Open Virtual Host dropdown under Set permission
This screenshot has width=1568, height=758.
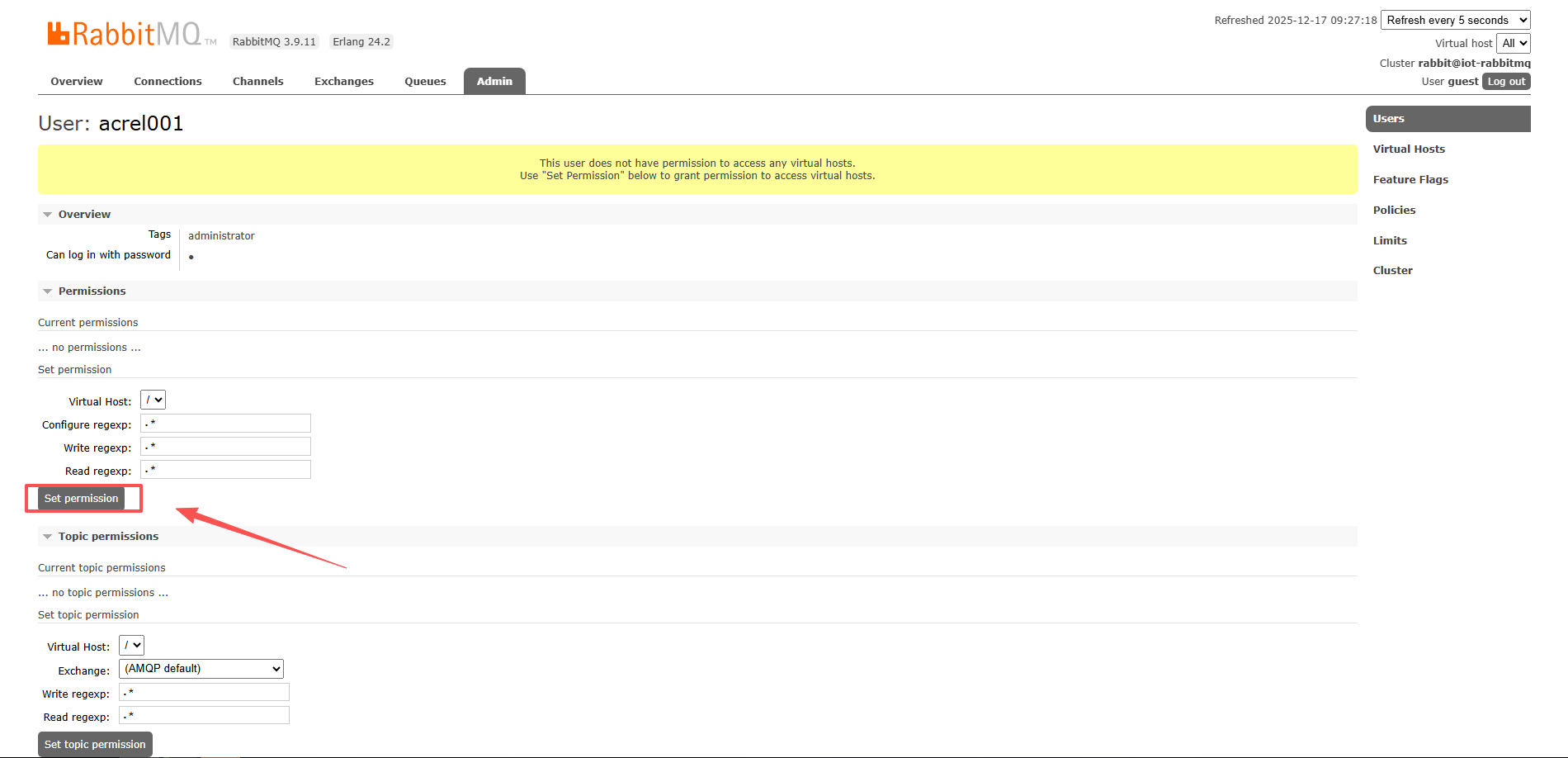pyautogui.click(x=153, y=400)
